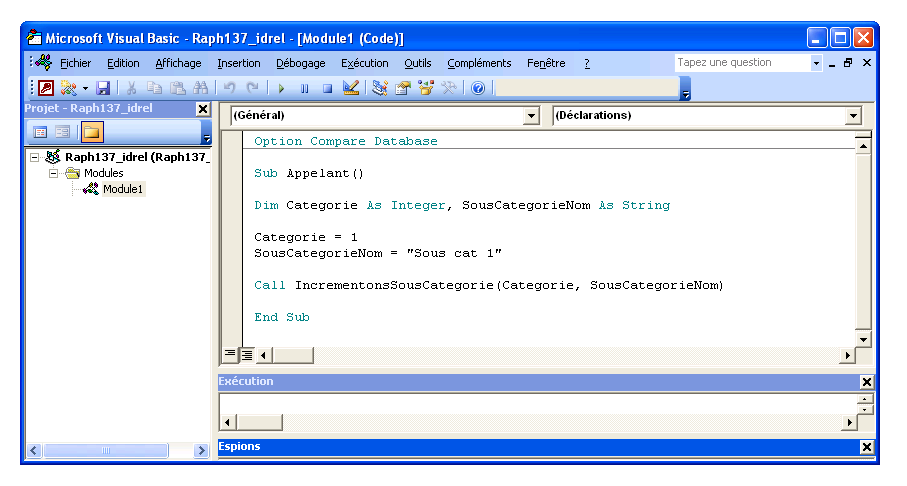Screen dimensions: 907x486
Task: Open the help question box dropdown arrow
Action: click(816, 63)
